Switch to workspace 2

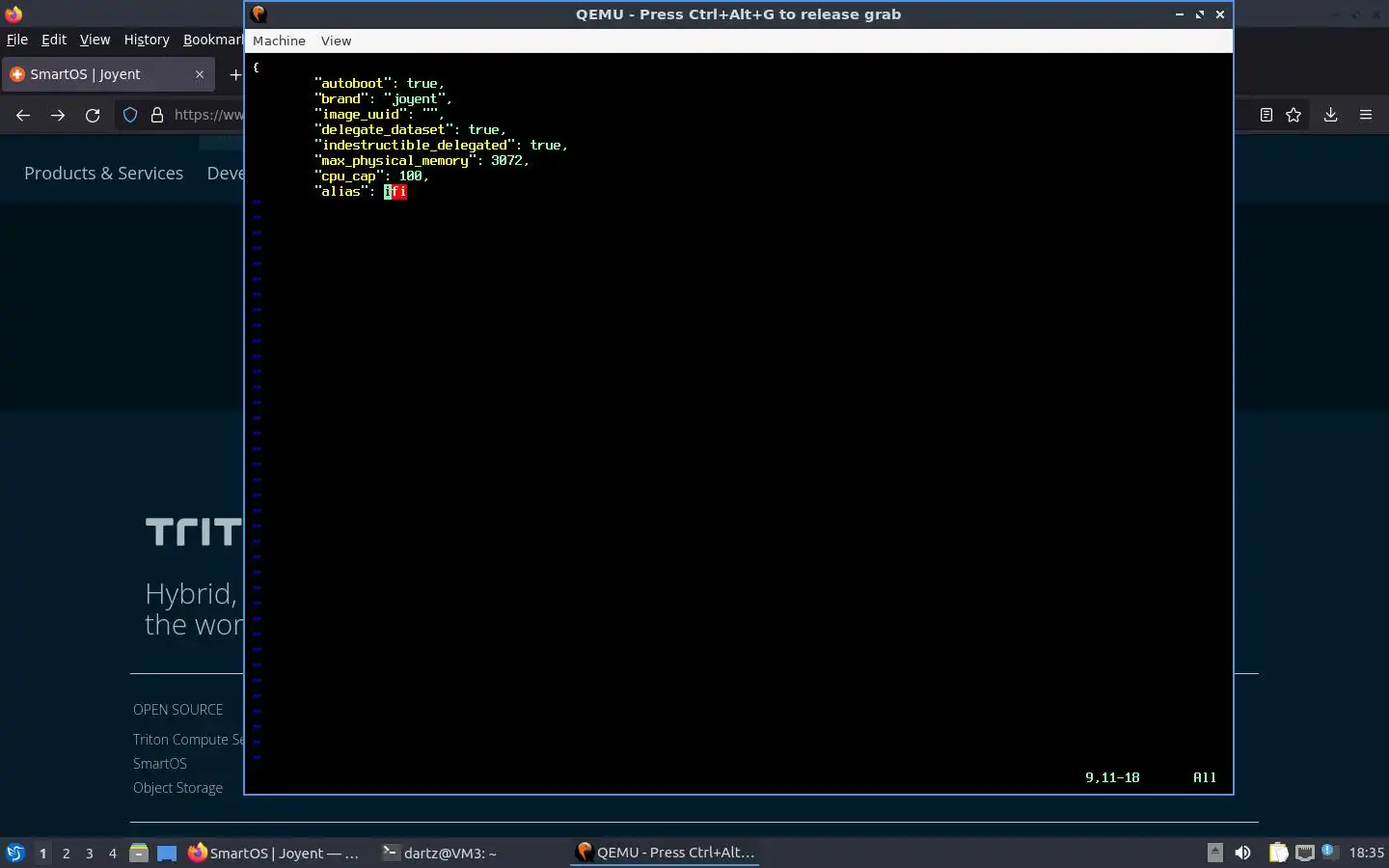click(x=66, y=853)
